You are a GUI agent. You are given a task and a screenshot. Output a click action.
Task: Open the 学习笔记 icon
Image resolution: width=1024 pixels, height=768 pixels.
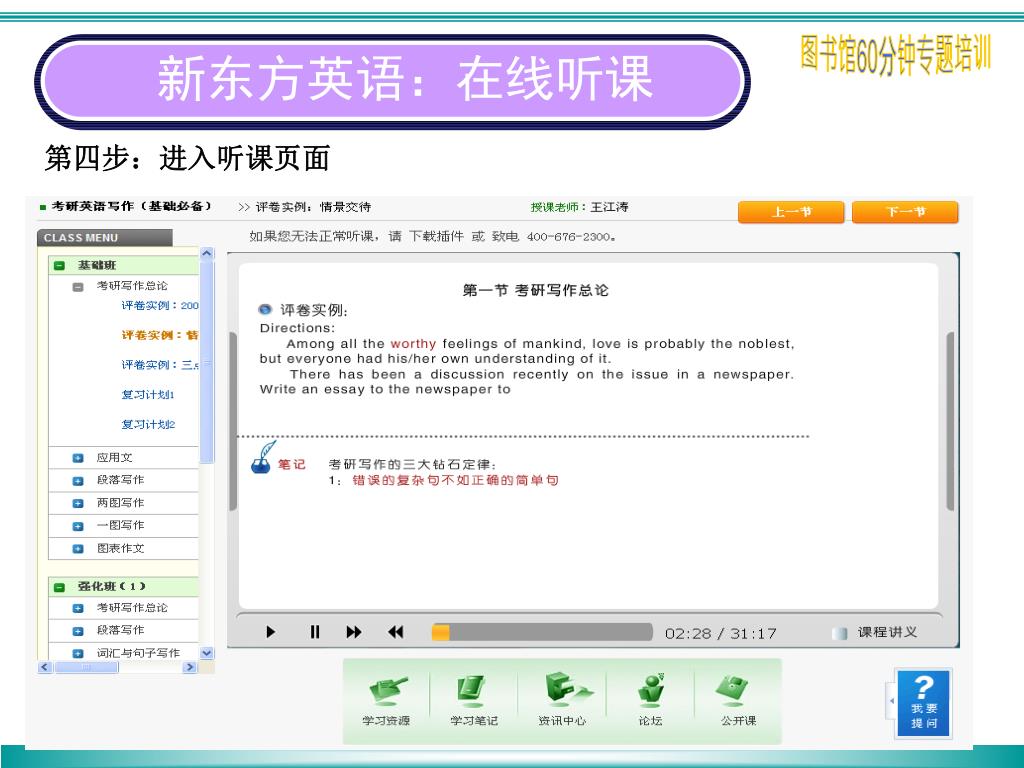point(473,701)
